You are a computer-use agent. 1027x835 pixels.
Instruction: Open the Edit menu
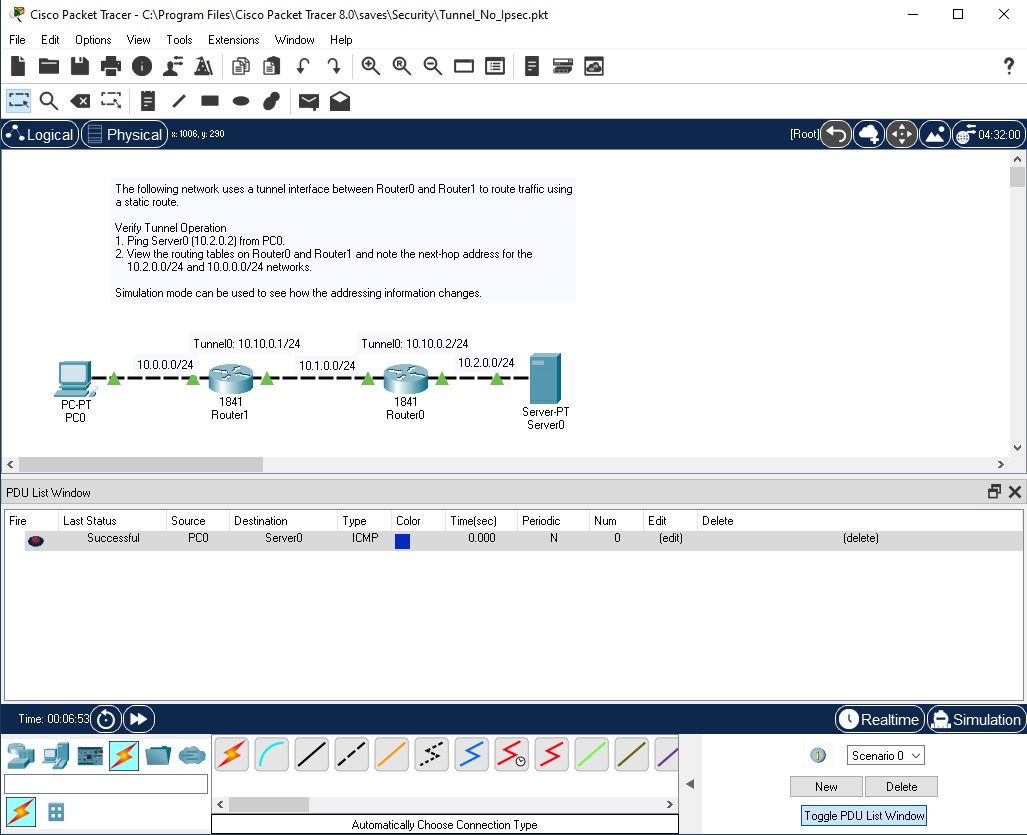pos(50,40)
